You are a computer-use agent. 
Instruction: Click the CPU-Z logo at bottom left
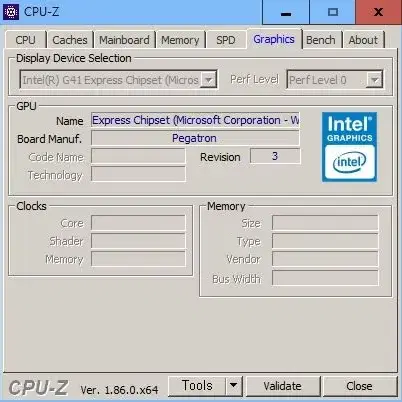(38, 388)
